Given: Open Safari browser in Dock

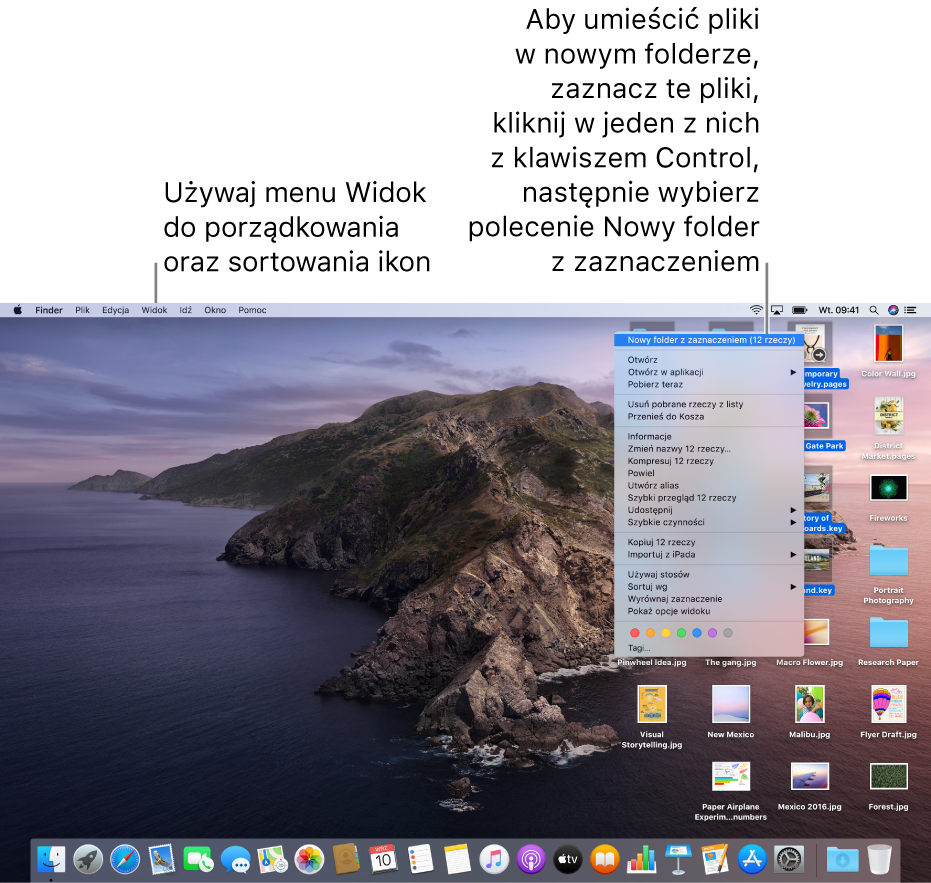Looking at the screenshot, I should (125, 859).
